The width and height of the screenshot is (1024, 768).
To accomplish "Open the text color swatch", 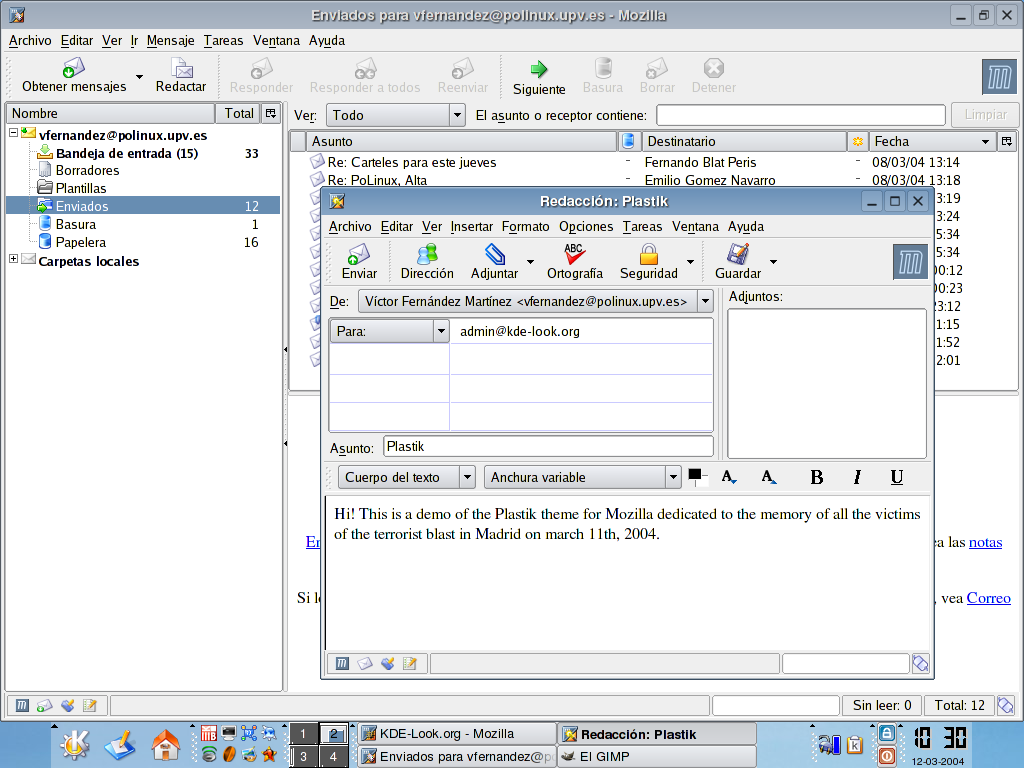I will [x=695, y=475].
